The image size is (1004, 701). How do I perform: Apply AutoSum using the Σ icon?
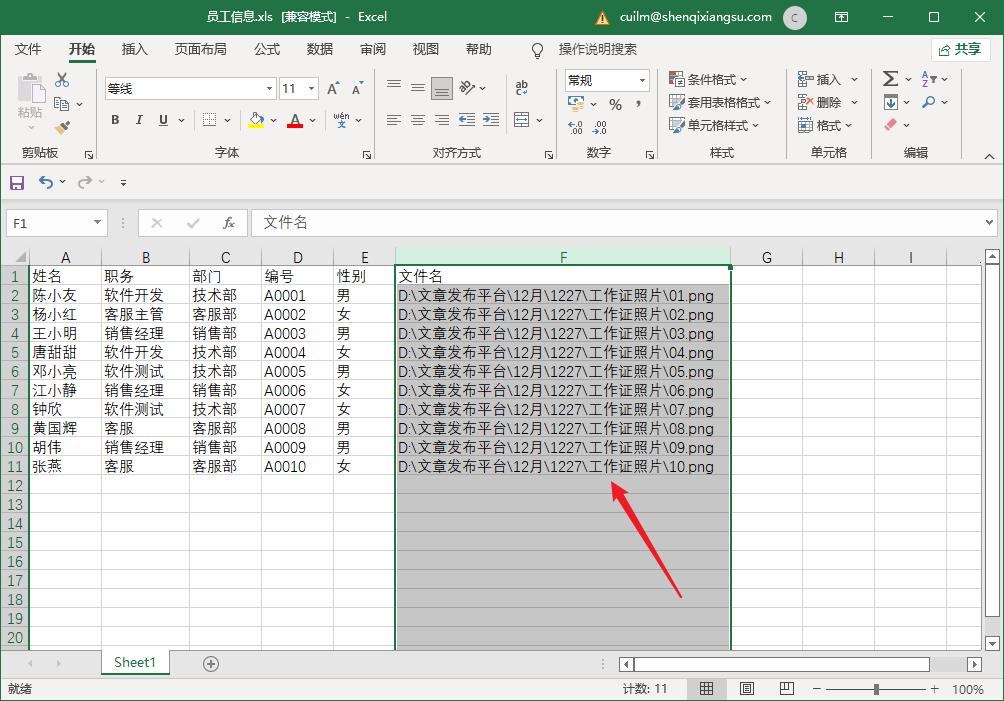[x=891, y=77]
